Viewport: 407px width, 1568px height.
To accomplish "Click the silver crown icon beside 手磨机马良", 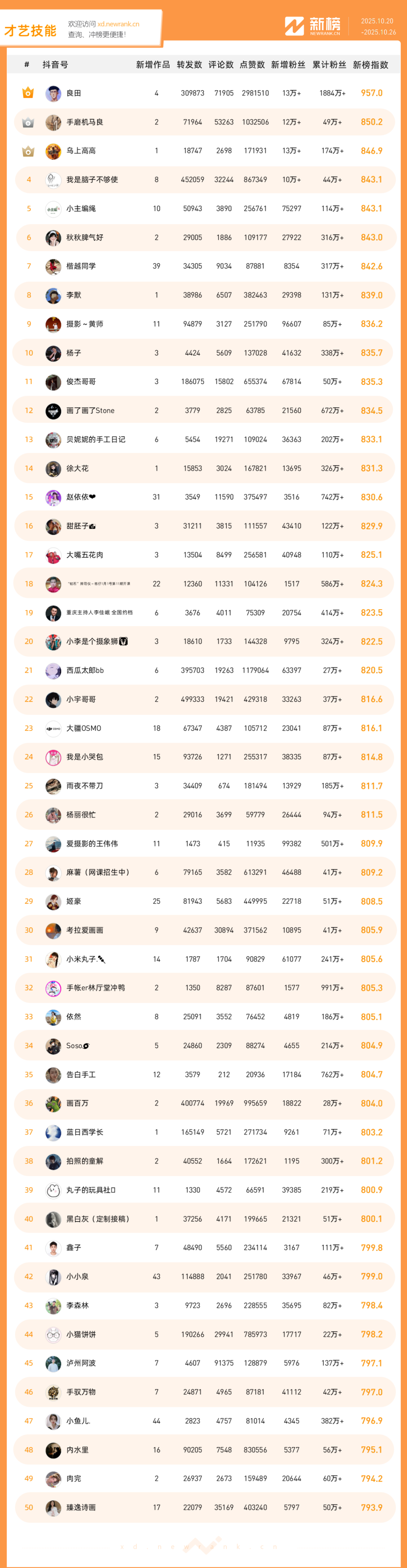I will pos(28,122).
